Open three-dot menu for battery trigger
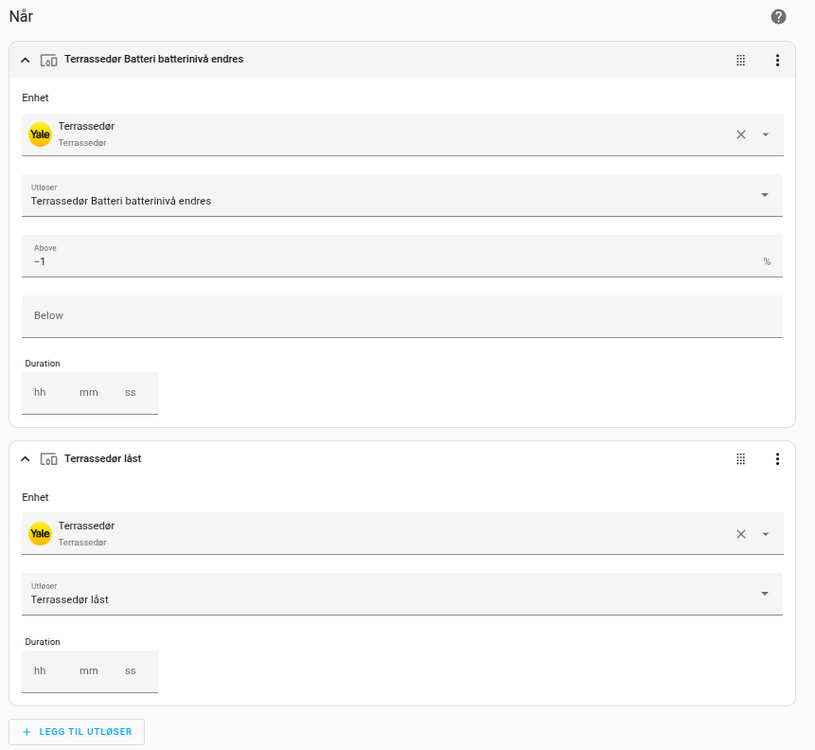 (x=777, y=60)
